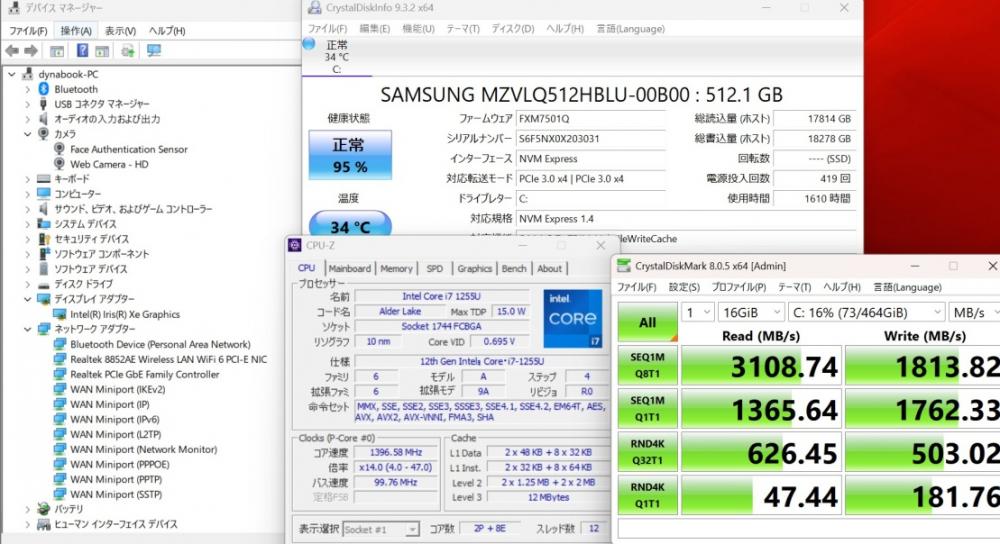Open the MB/s unit dropdown
The image size is (1000, 544).
pos(974,312)
